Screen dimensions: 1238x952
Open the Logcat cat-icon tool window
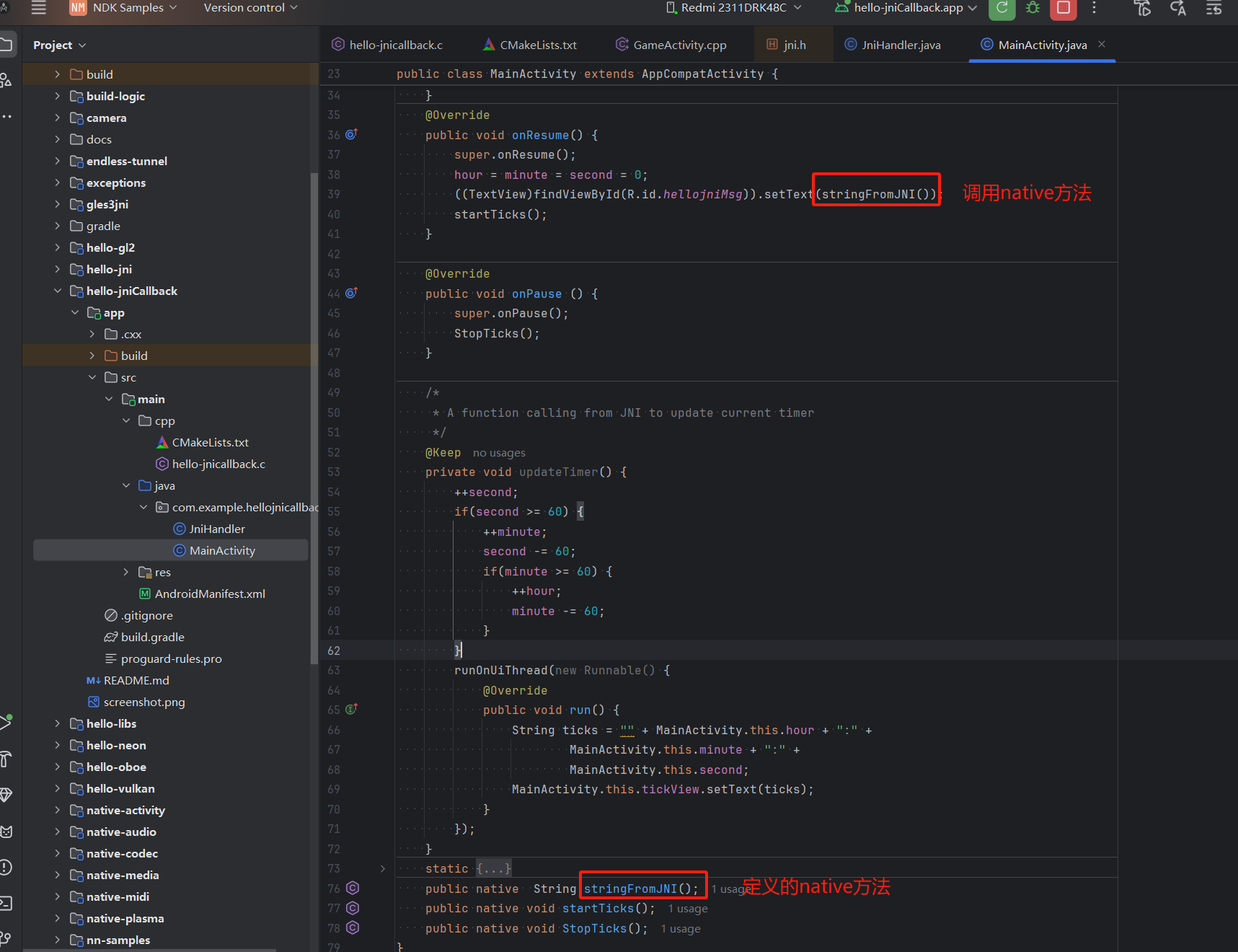(x=6, y=832)
